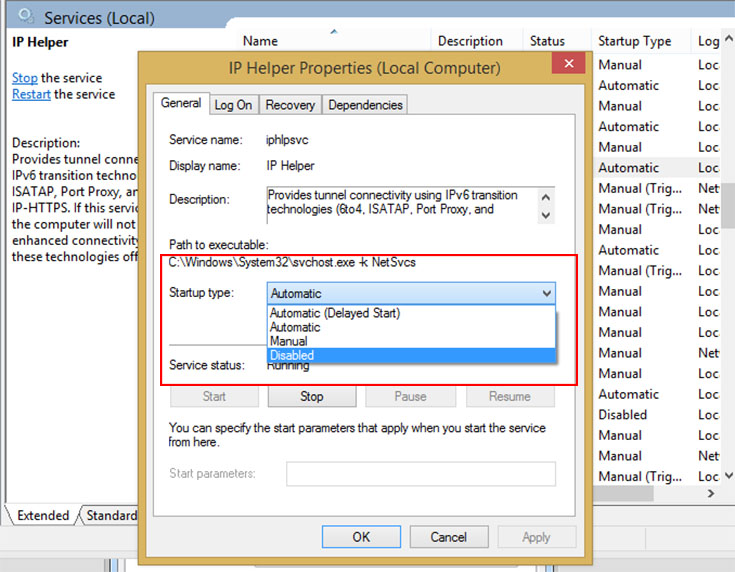Choose Automatic in the startup type list
Screen dimensions: 735x572
pos(411,327)
